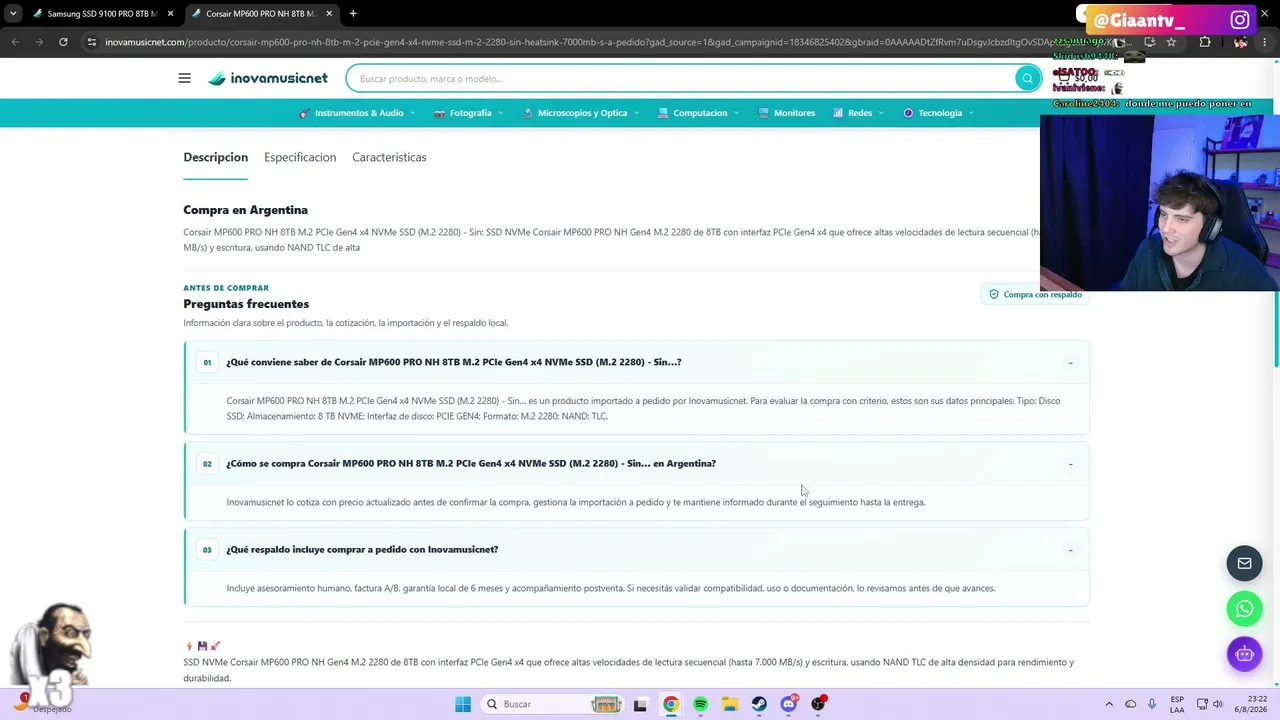This screenshot has width=1280, height=720.
Task: Open the Chrome three-dot menu
Action: pyautogui.click(x=1266, y=42)
